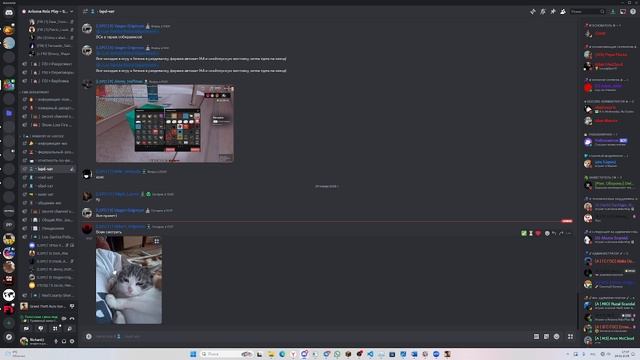This screenshot has width=640, height=360.
Task: Open the cat photo attachment
Action: coord(129,280)
